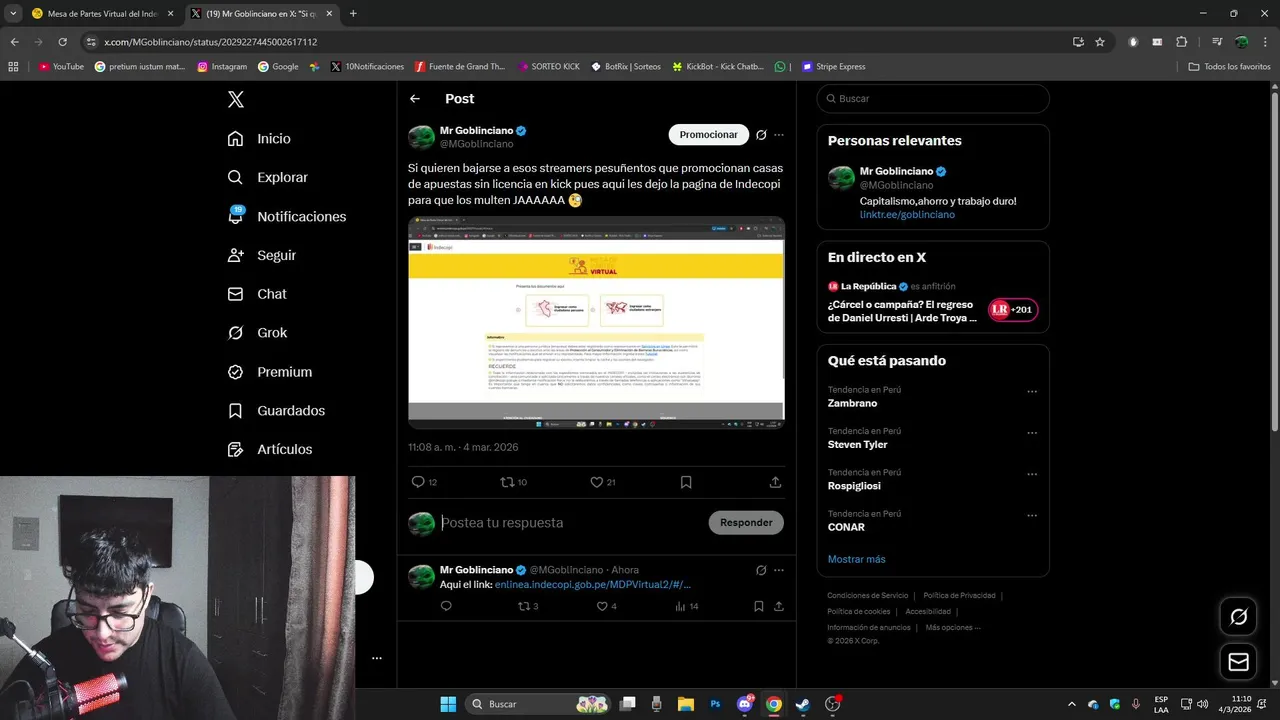Open Artículos in the sidebar
The height and width of the screenshot is (720, 1280).
[x=269, y=450]
